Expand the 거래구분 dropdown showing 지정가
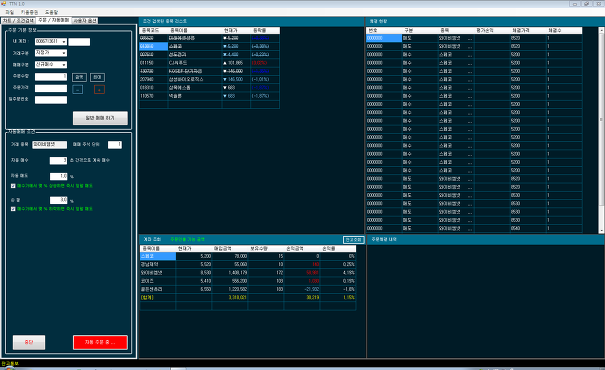This screenshot has width=605, height=370. [64, 53]
